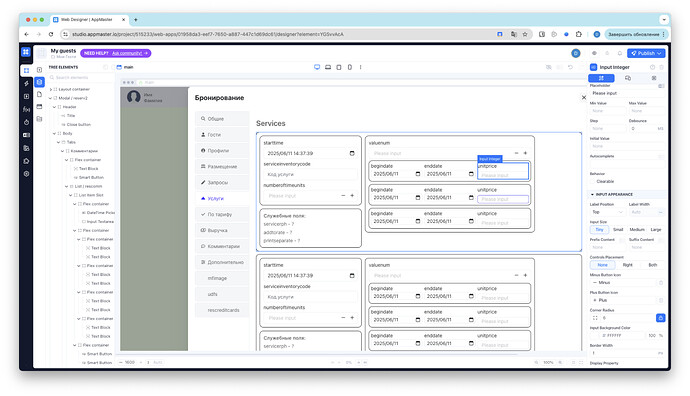
Task: Click the Publish button
Action: [646, 53]
